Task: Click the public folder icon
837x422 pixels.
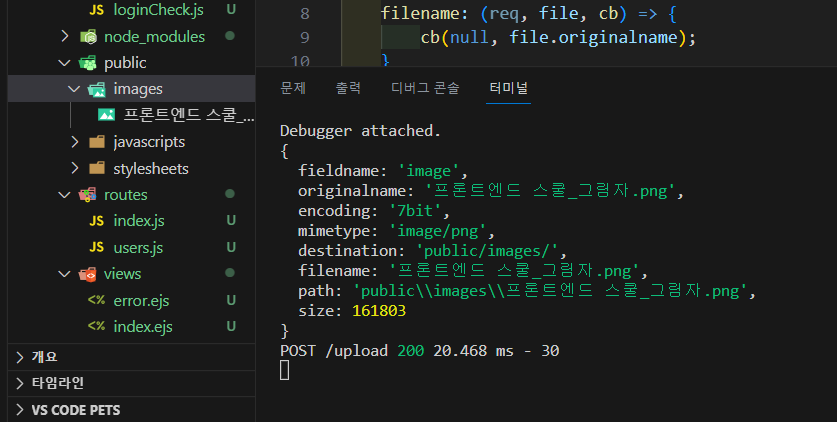Action: click(88, 63)
